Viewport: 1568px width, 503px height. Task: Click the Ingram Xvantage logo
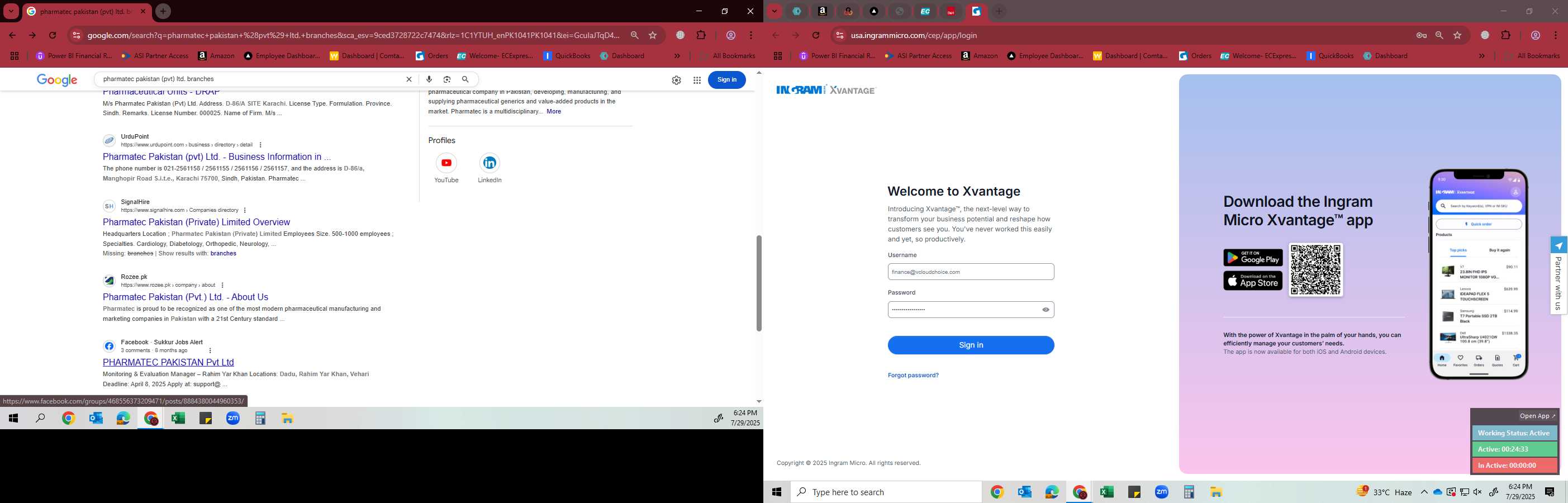coord(825,90)
